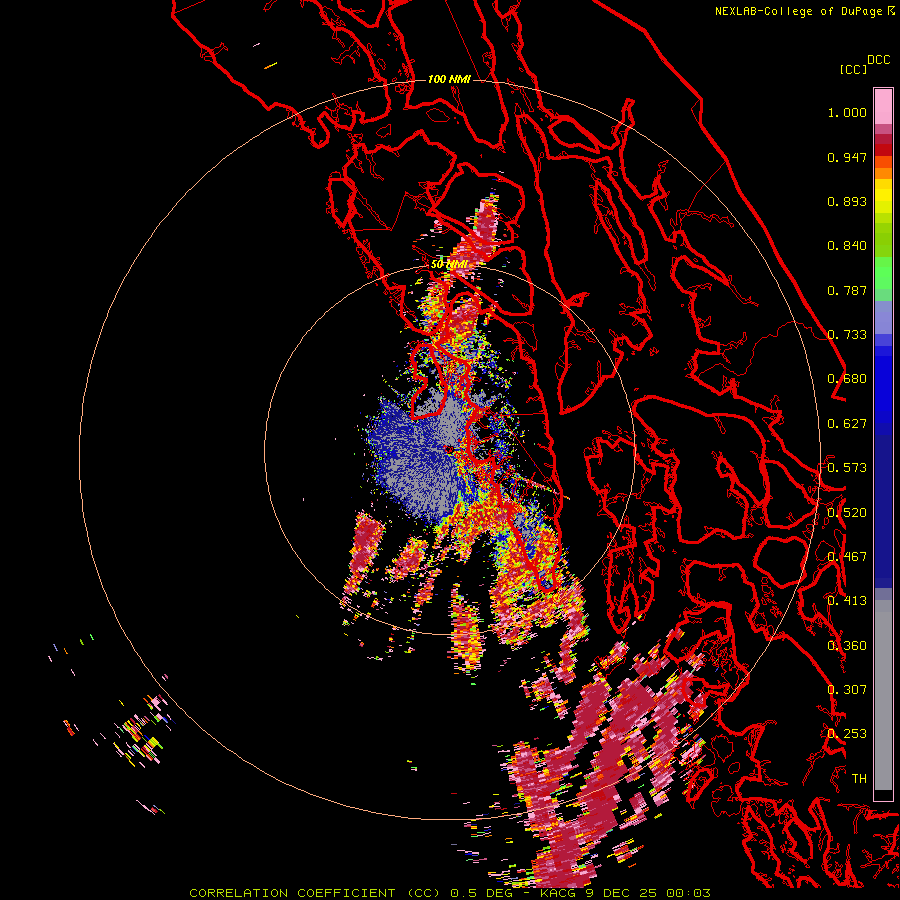
Task: Click the radar site marker at the ring center
Action: click(x=449, y=449)
